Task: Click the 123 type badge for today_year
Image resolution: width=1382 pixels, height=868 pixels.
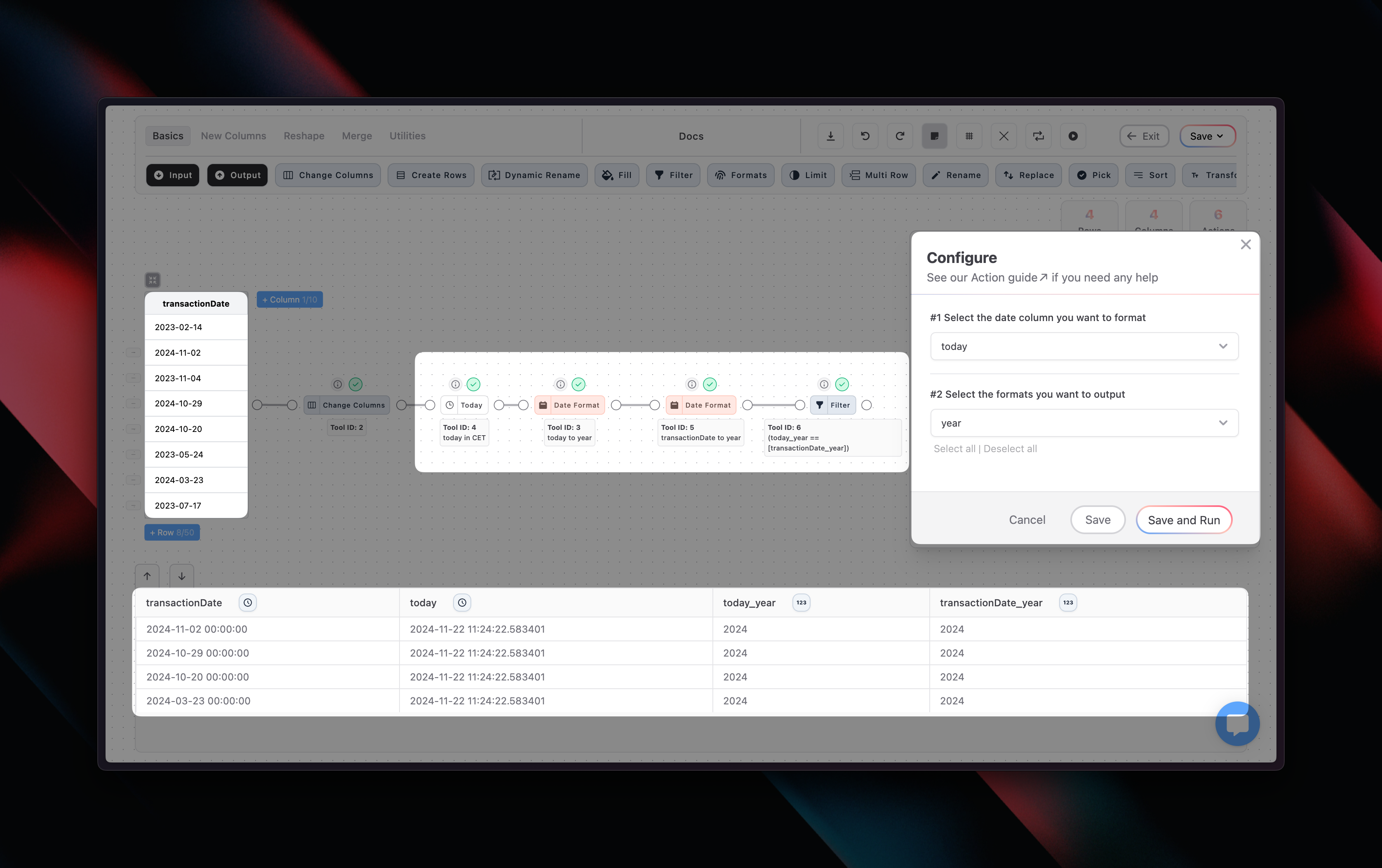Action: pyautogui.click(x=801, y=603)
